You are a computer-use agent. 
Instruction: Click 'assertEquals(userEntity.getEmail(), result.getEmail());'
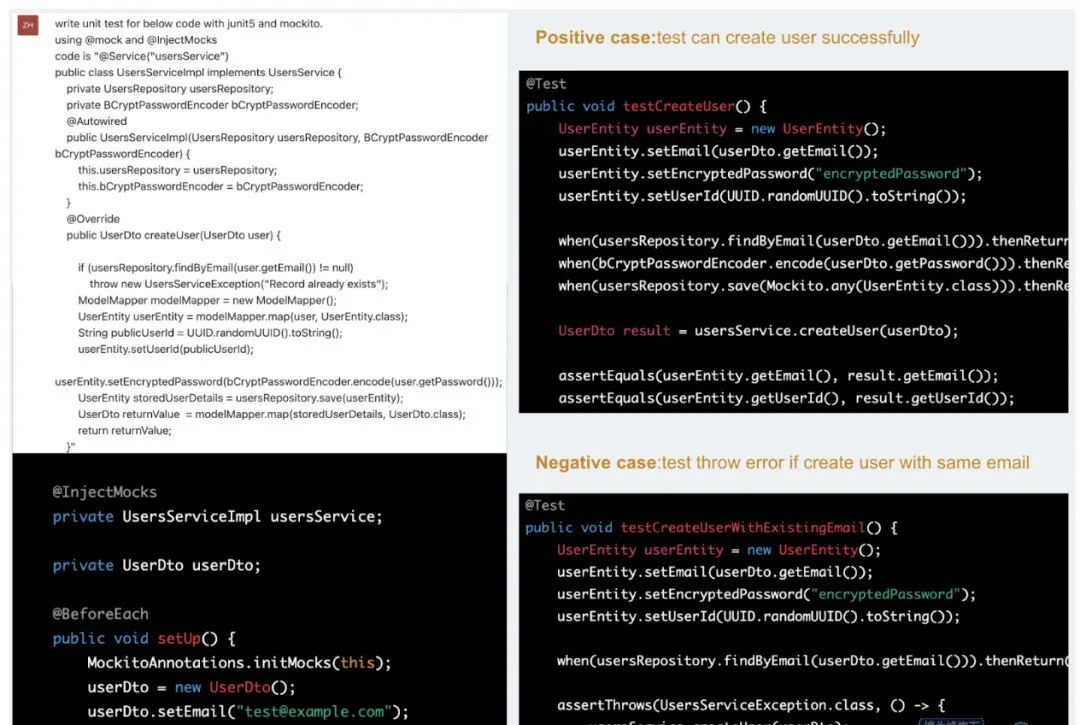[x=778, y=376]
